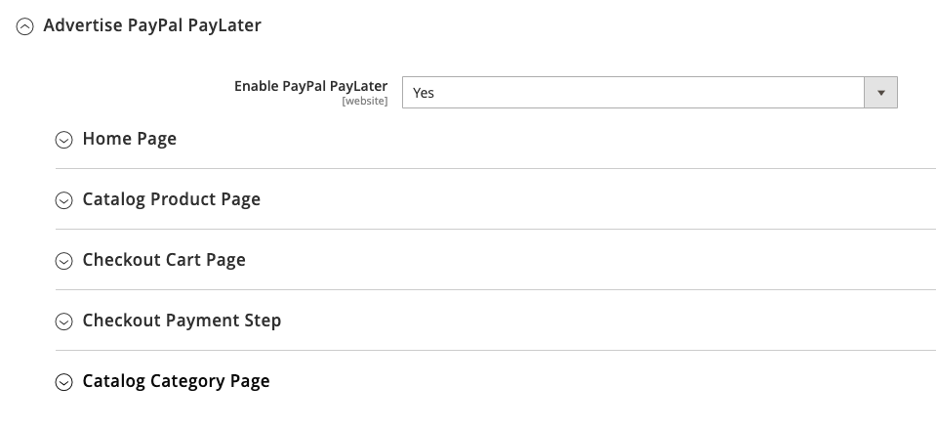
Task: Click the Checkout Cart Page chevron icon
Action: [x=64, y=262]
